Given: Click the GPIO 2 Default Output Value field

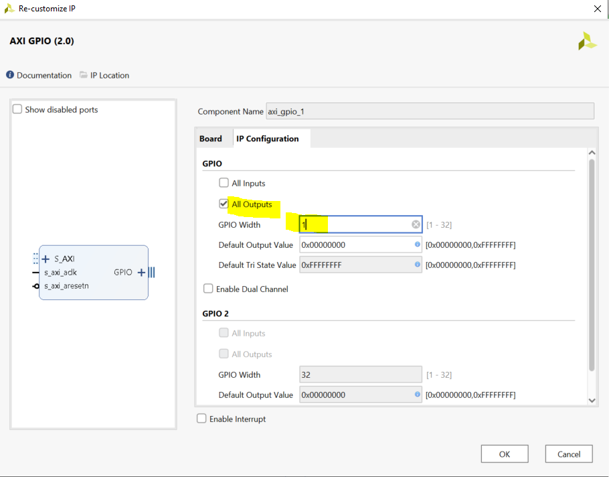Looking at the screenshot, I should click(360, 395).
